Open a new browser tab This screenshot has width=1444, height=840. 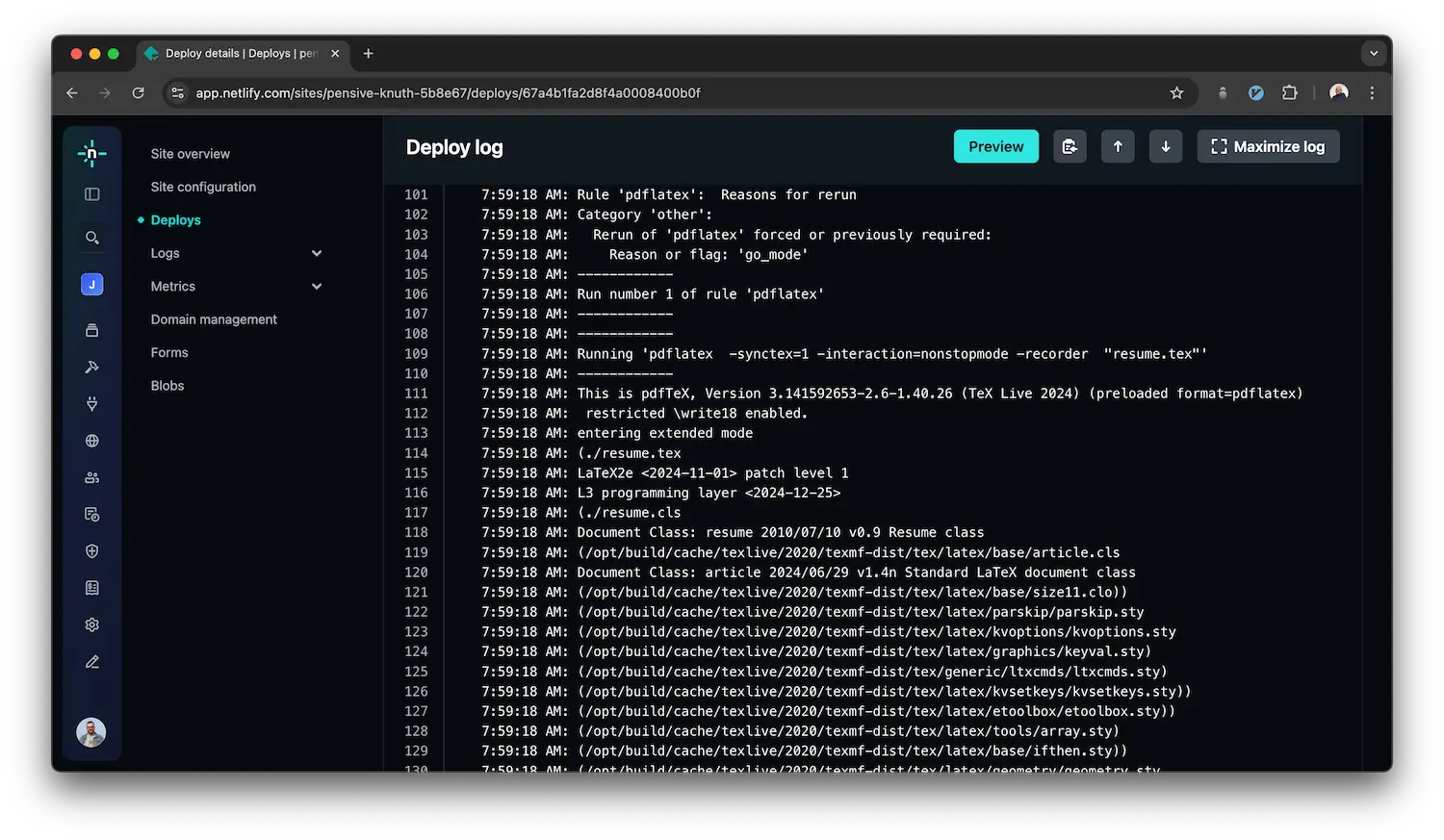(x=368, y=54)
